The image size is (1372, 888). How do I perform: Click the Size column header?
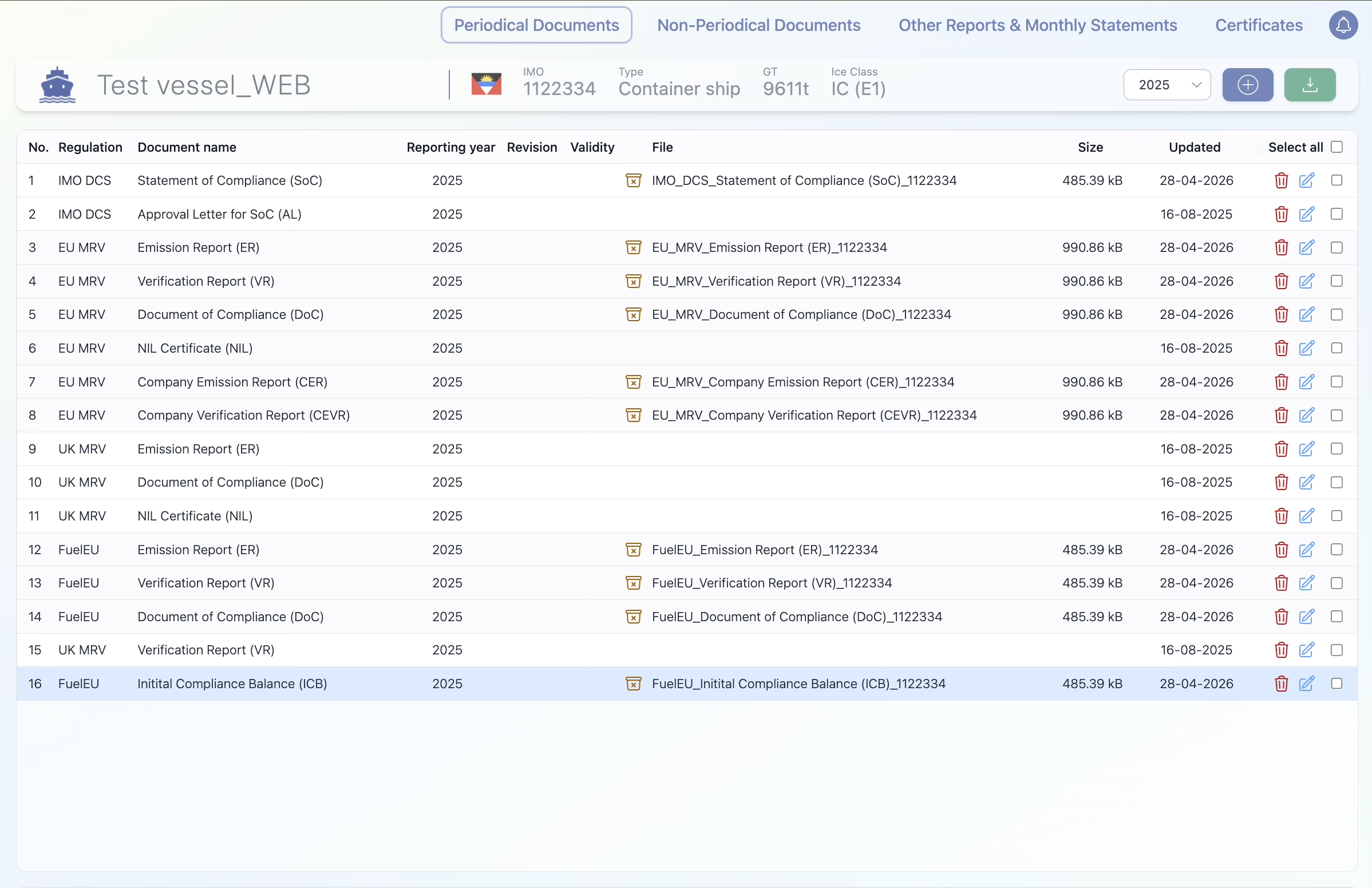tap(1090, 147)
